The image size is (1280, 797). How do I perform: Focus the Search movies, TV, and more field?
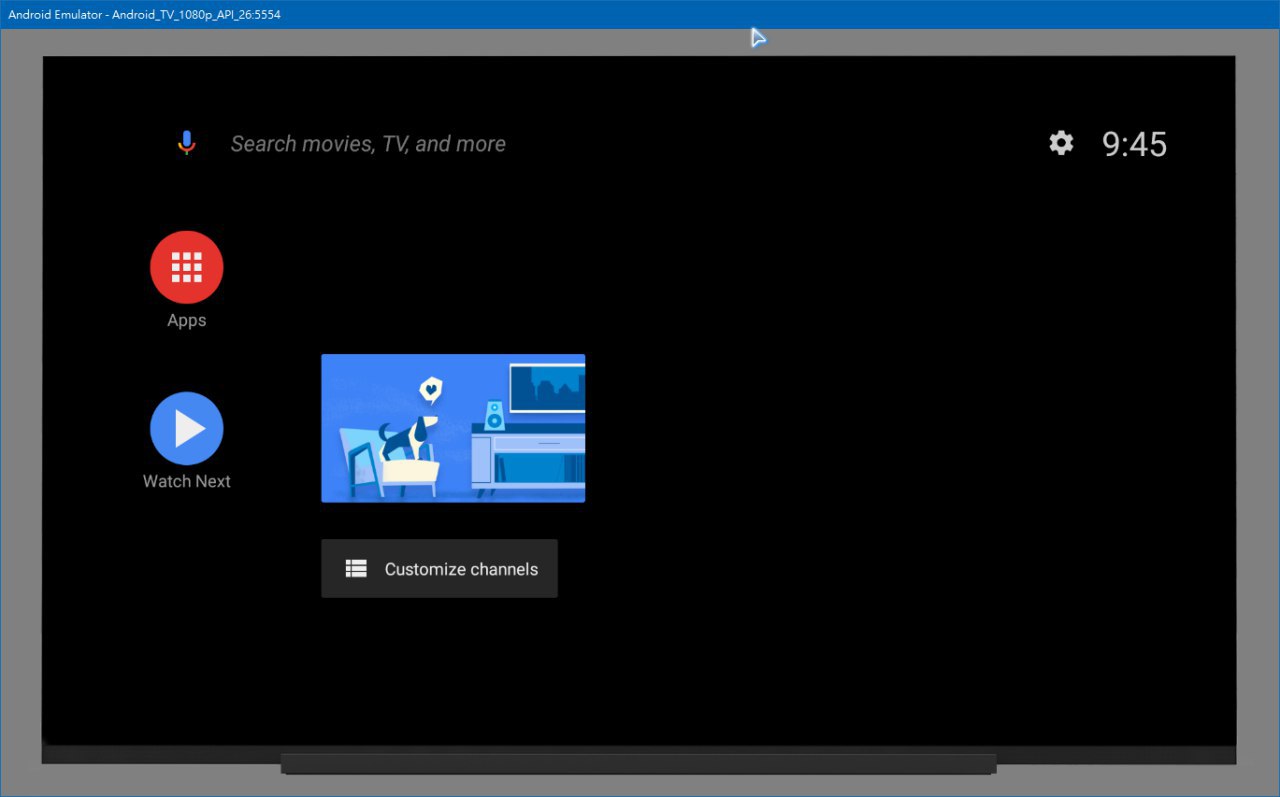pos(368,144)
